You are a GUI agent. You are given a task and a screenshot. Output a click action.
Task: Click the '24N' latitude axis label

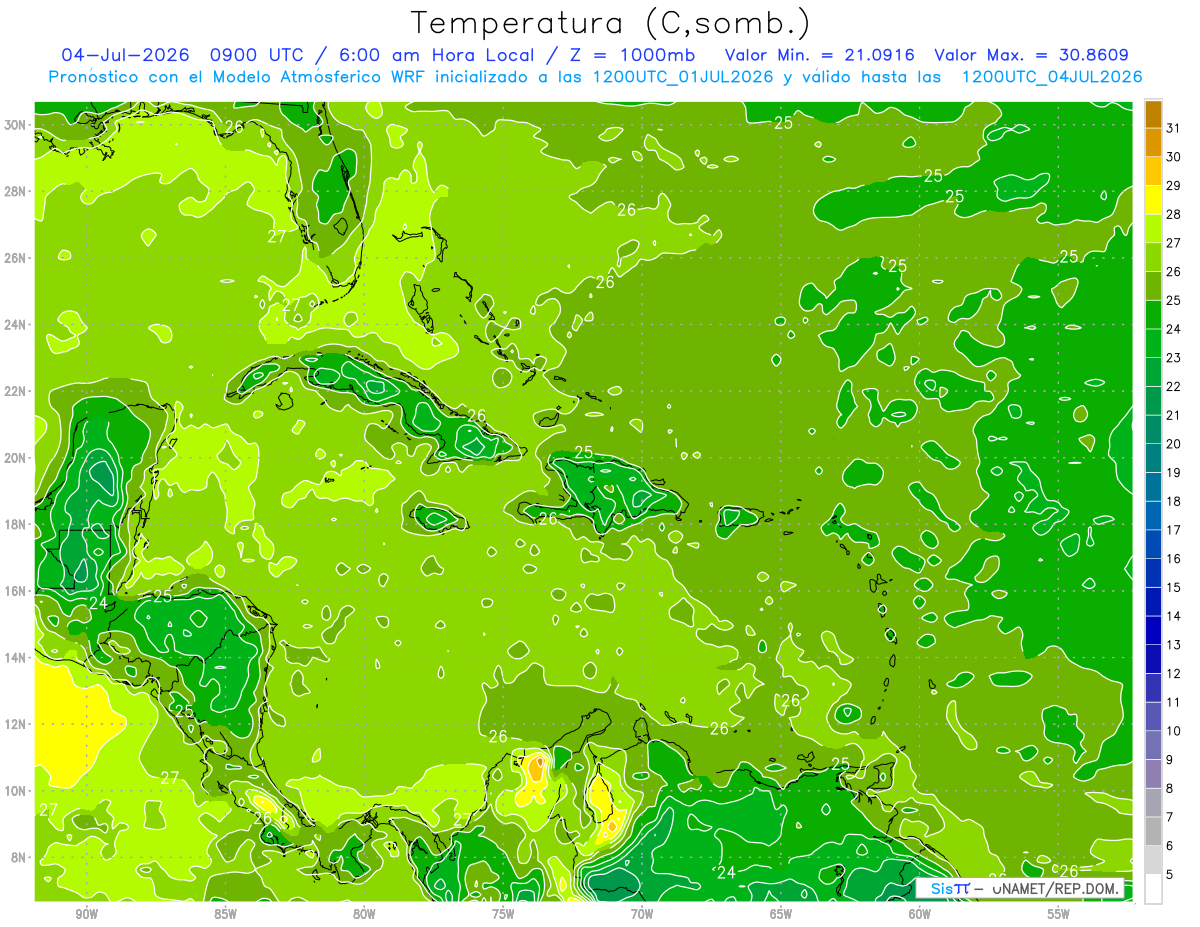click(16, 325)
